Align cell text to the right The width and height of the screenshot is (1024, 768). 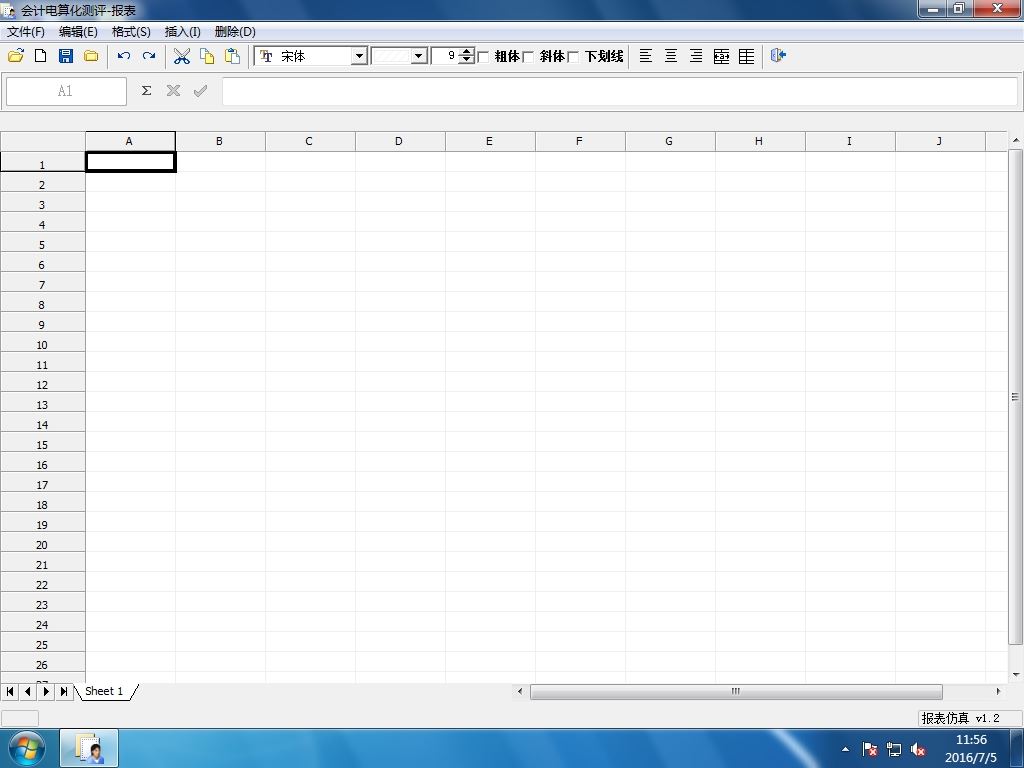tap(696, 56)
